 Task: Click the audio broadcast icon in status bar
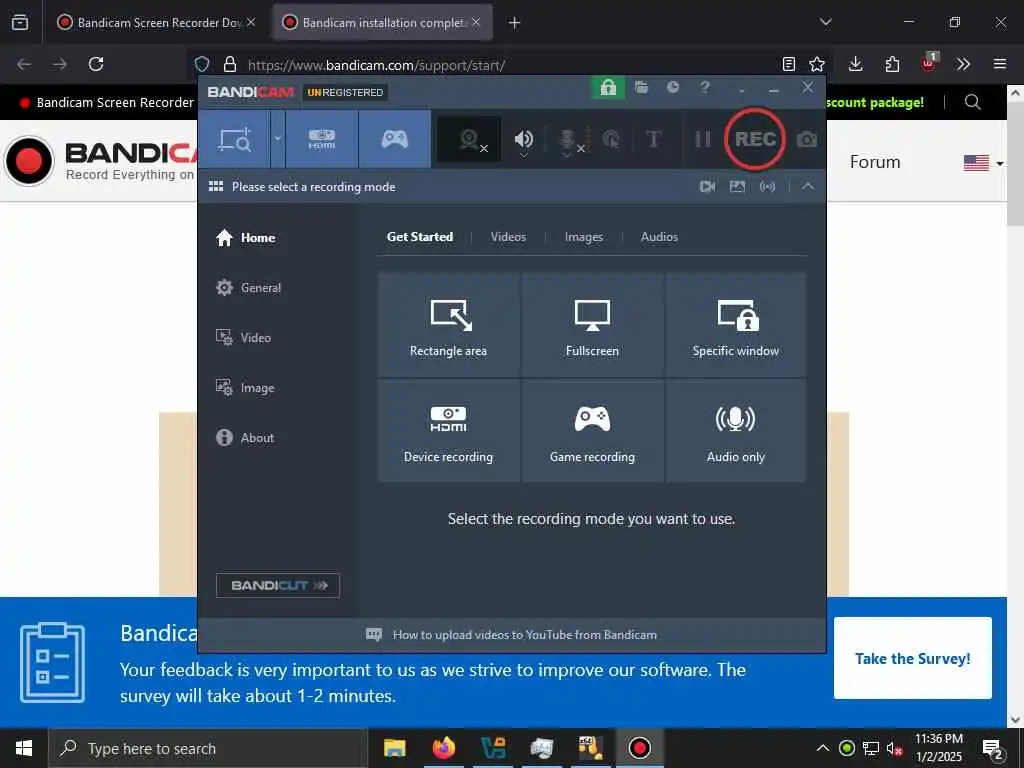coord(767,187)
